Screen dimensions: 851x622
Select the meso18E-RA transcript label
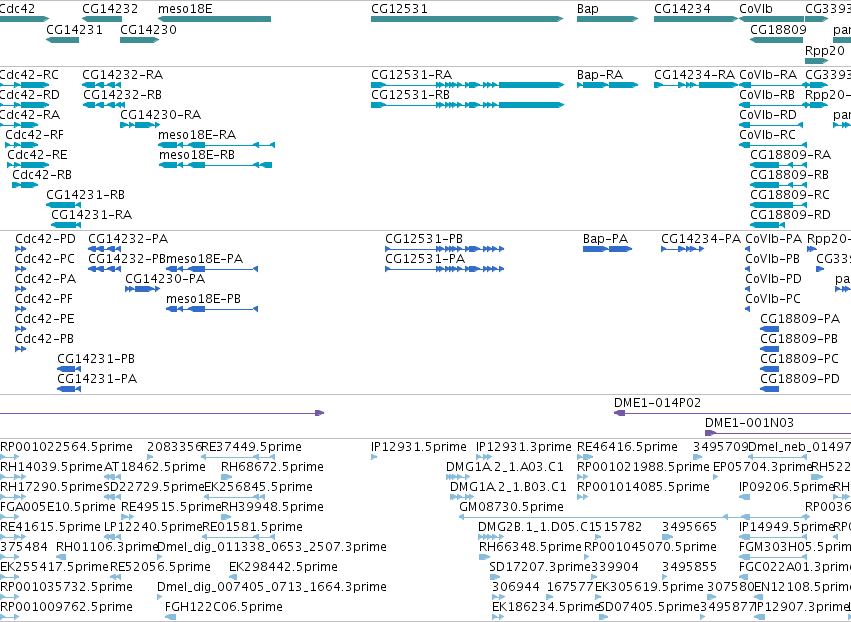click(x=197, y=135)
